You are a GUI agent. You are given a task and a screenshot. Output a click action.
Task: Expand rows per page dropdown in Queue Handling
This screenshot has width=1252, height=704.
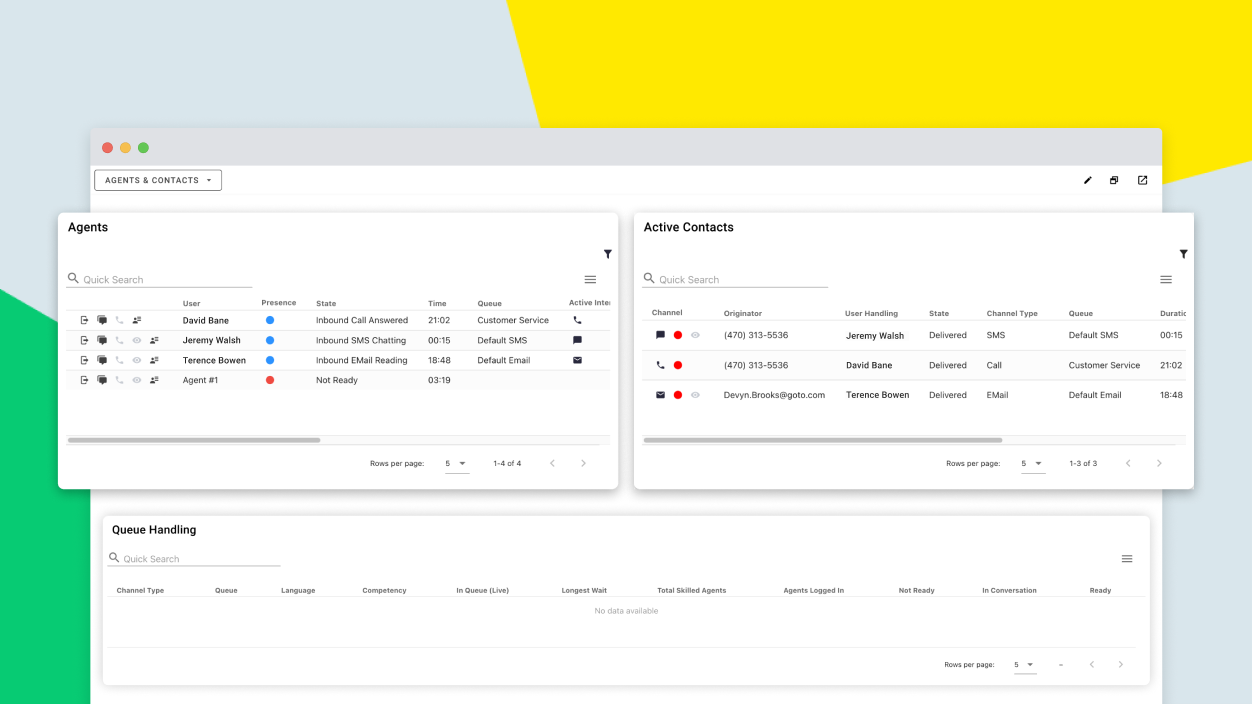pos(1024,665)
